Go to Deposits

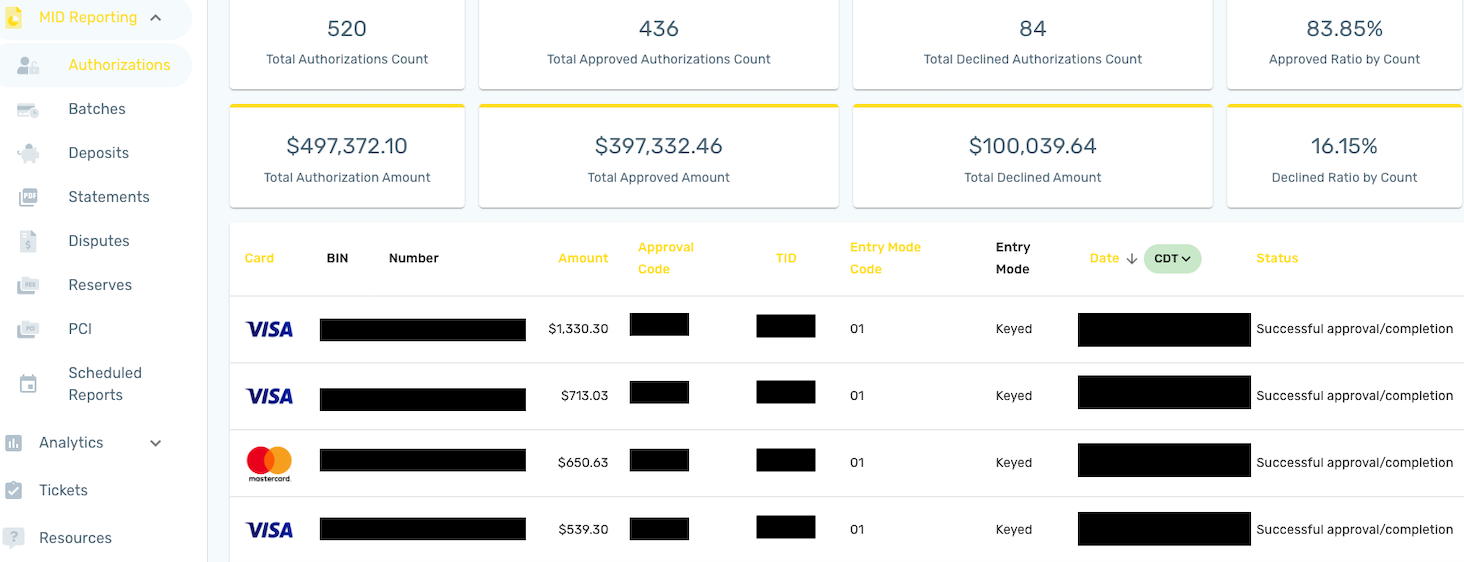[x=99, y=153]
